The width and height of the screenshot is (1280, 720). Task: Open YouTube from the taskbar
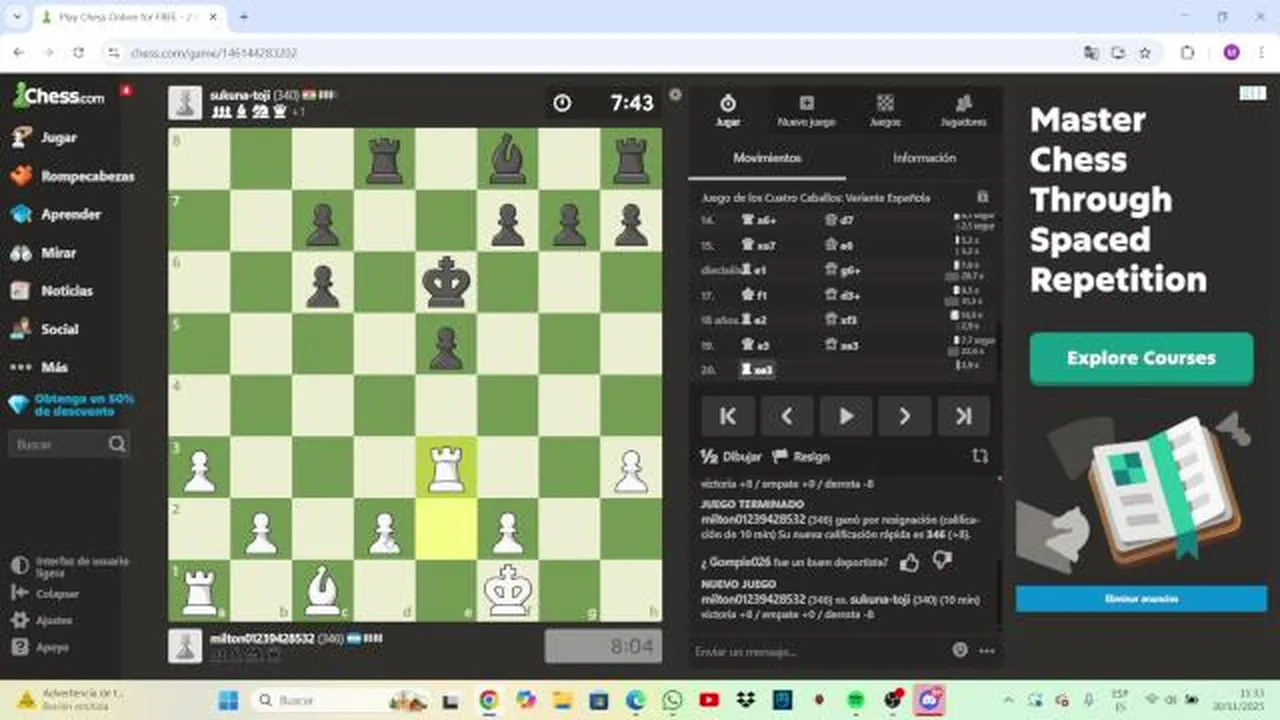pyautogui.click(x=709, y=700)
